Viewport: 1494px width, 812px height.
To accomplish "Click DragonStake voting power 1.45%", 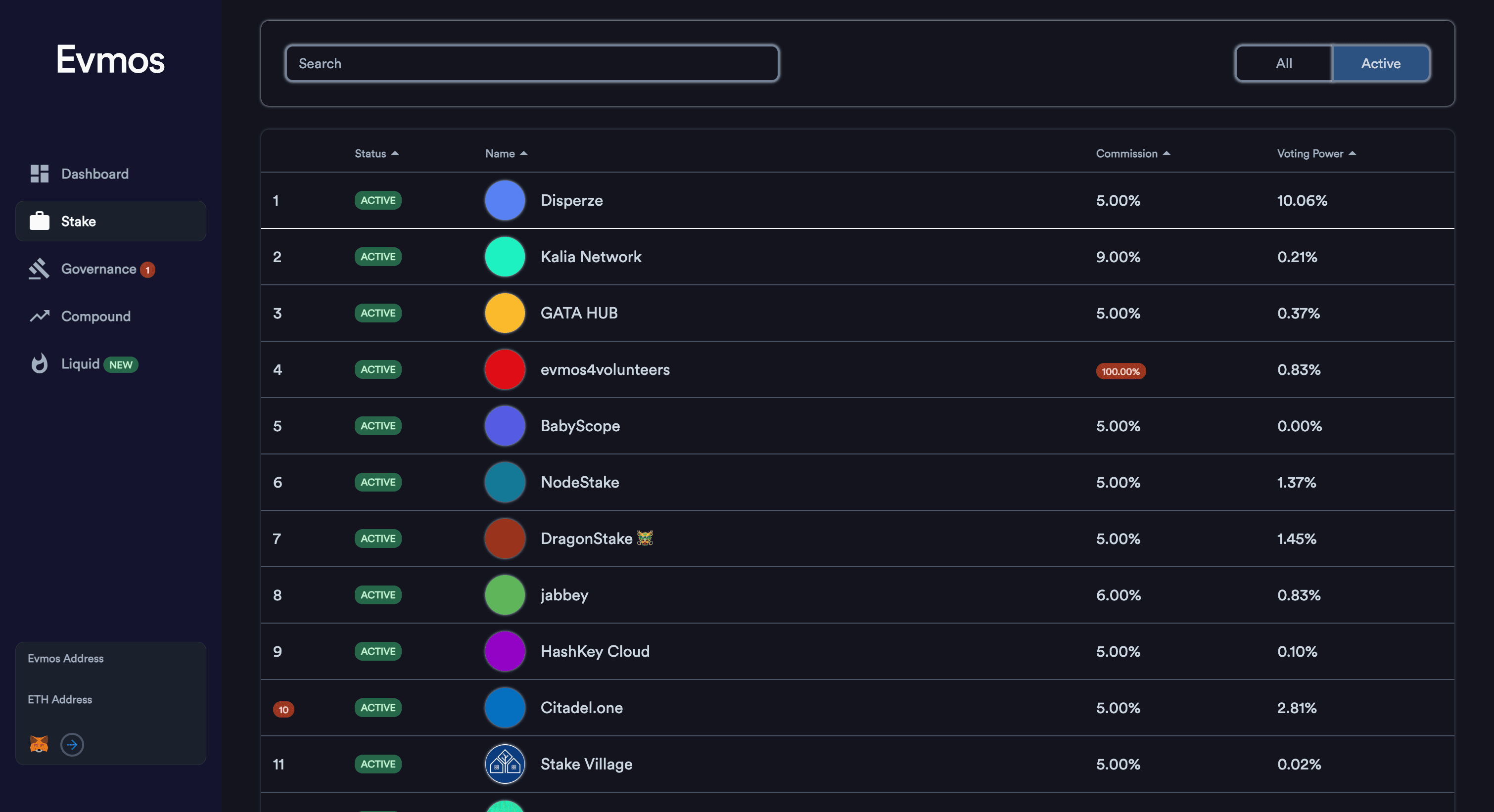I will 1296,539.
